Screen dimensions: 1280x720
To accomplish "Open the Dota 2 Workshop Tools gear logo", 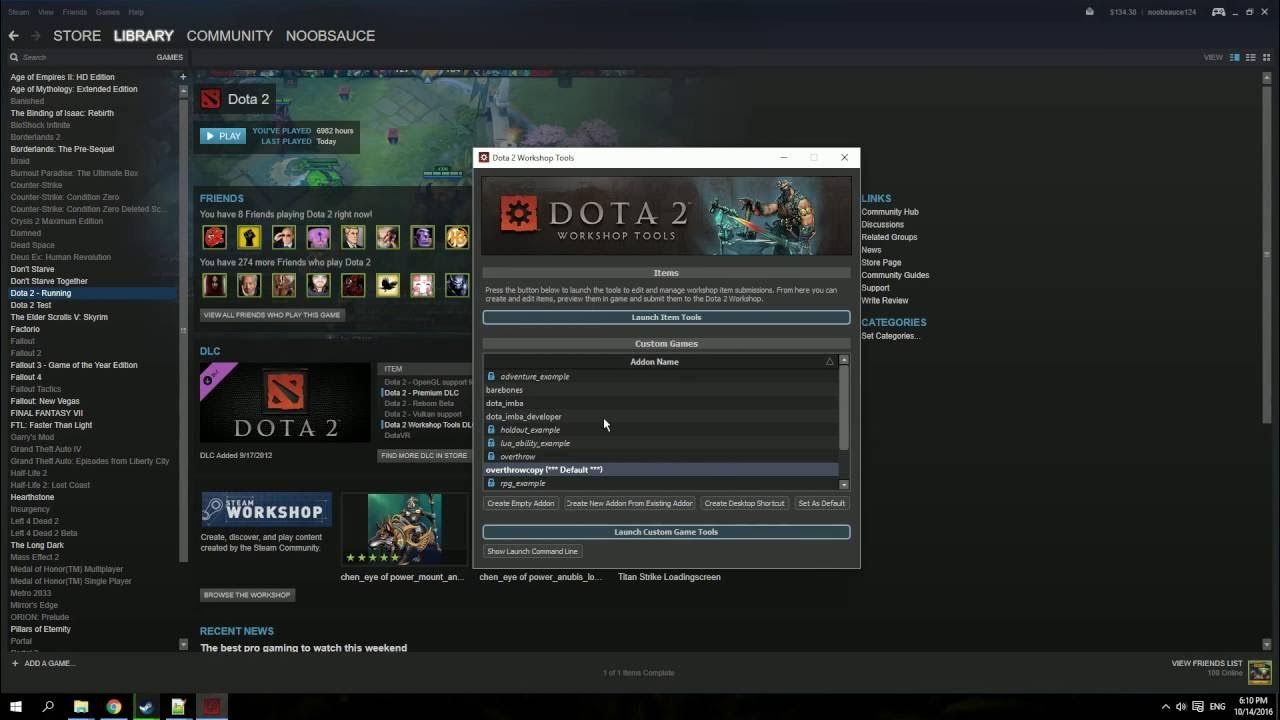I will pos(520,214).
